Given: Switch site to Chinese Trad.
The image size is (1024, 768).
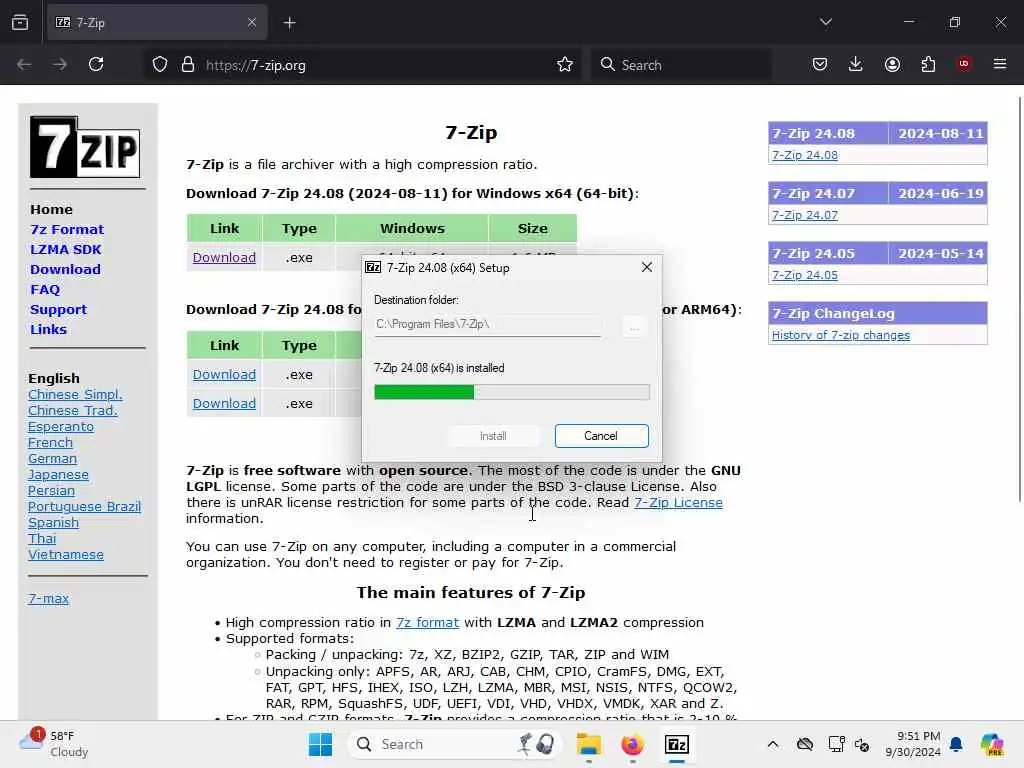Looking at the screenshot, I should [x=72, y=411].
